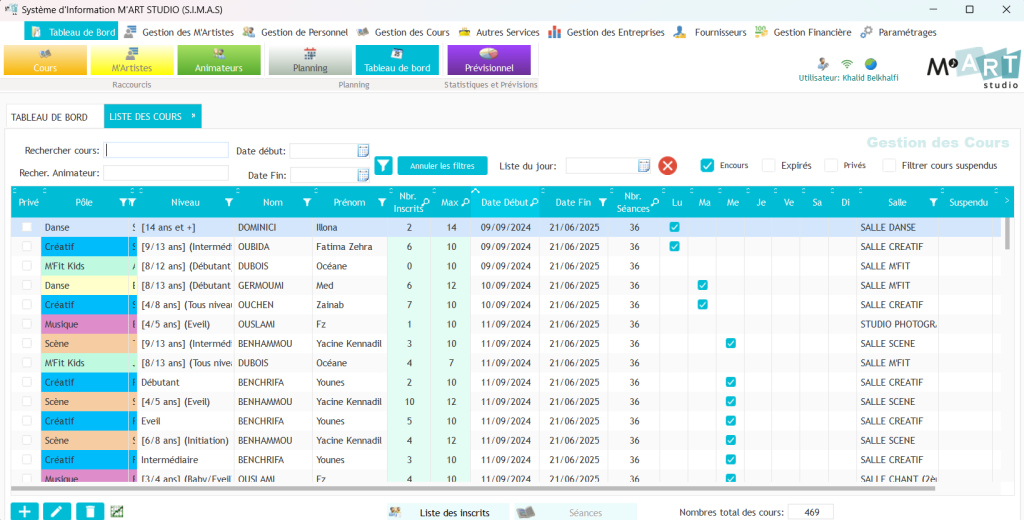Image resolution: width=1024 pixels, height=520 pixels.
Task: Select the BENCHRIFA Intermédiaire row
Action: [506, 460]
